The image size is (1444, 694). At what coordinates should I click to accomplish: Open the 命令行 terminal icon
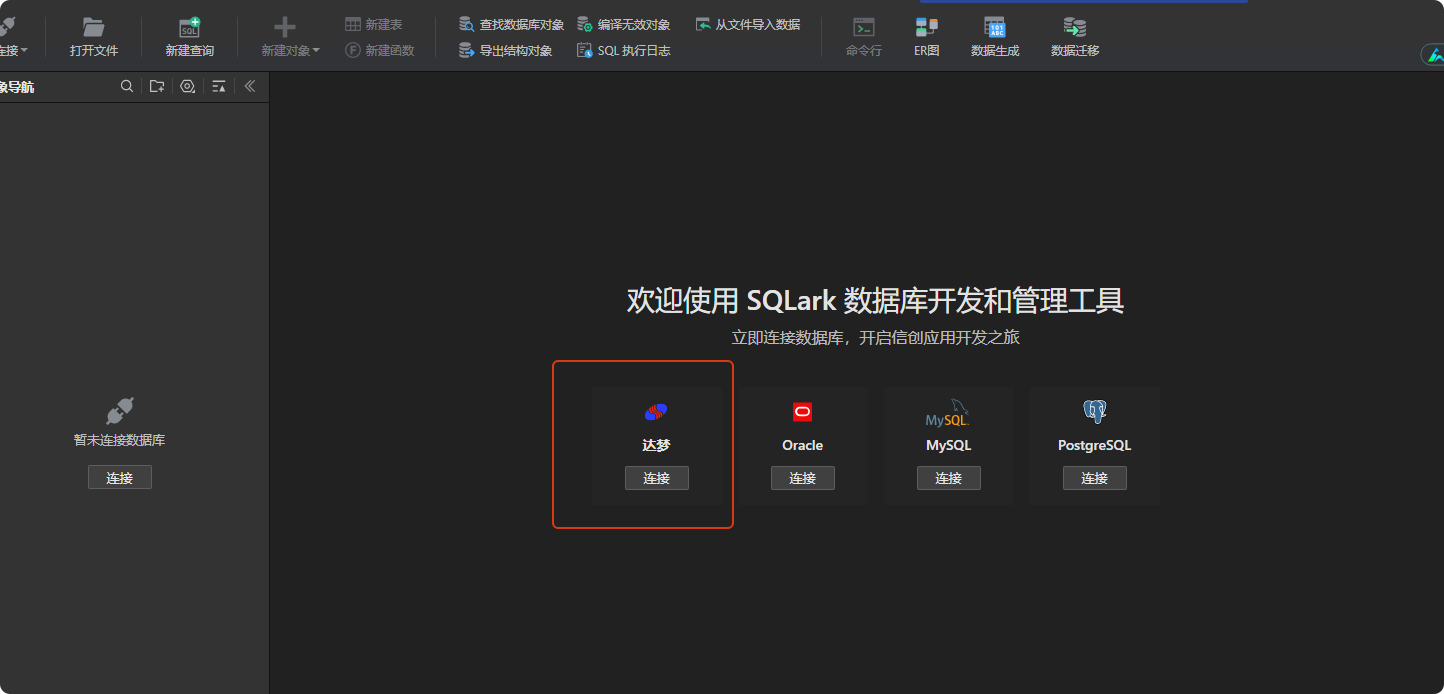click(x=864, y=28)
